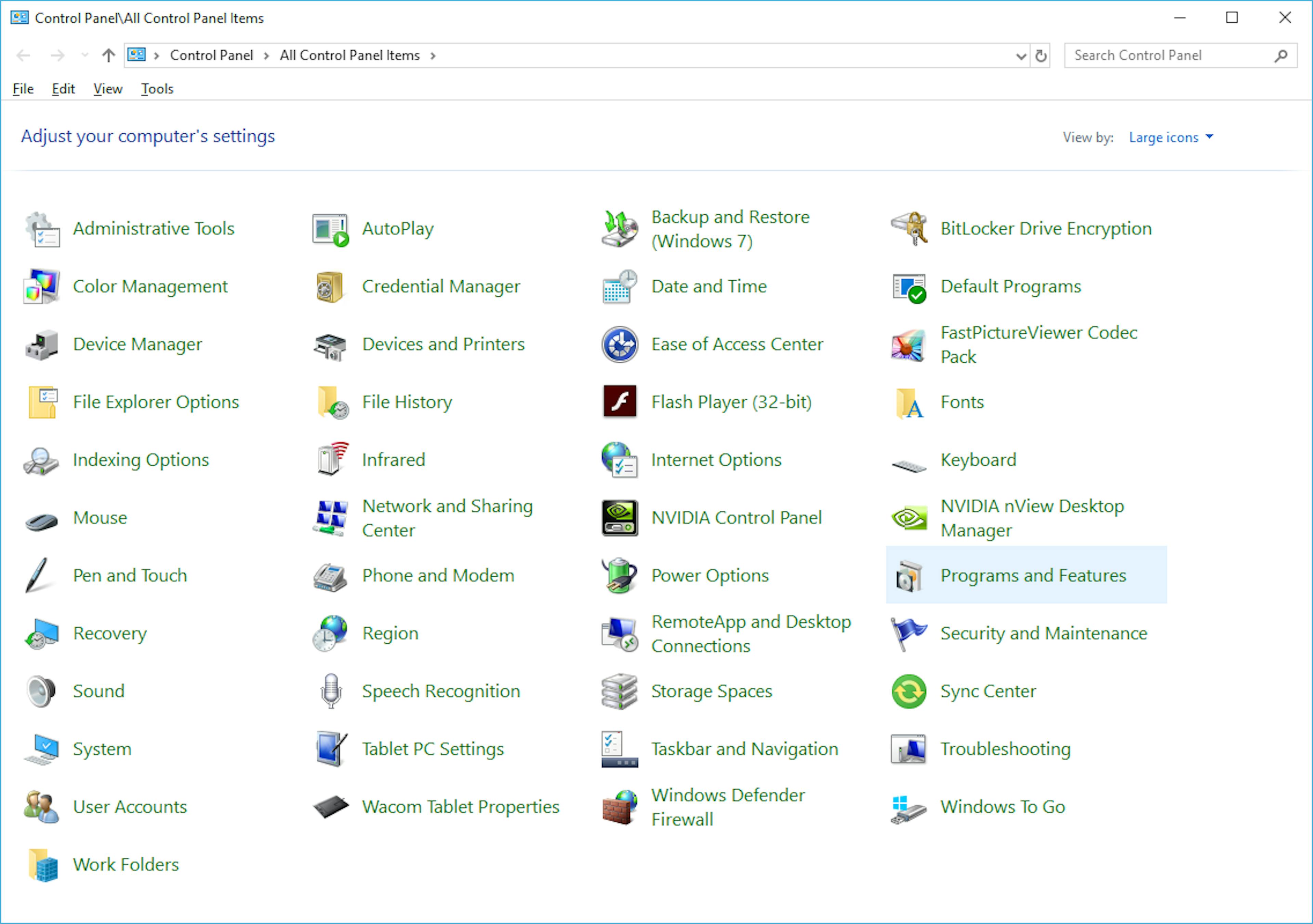The height and width of the screenshot is (924, 1313).
Task: Open the View menu
Action: (107, 89)
